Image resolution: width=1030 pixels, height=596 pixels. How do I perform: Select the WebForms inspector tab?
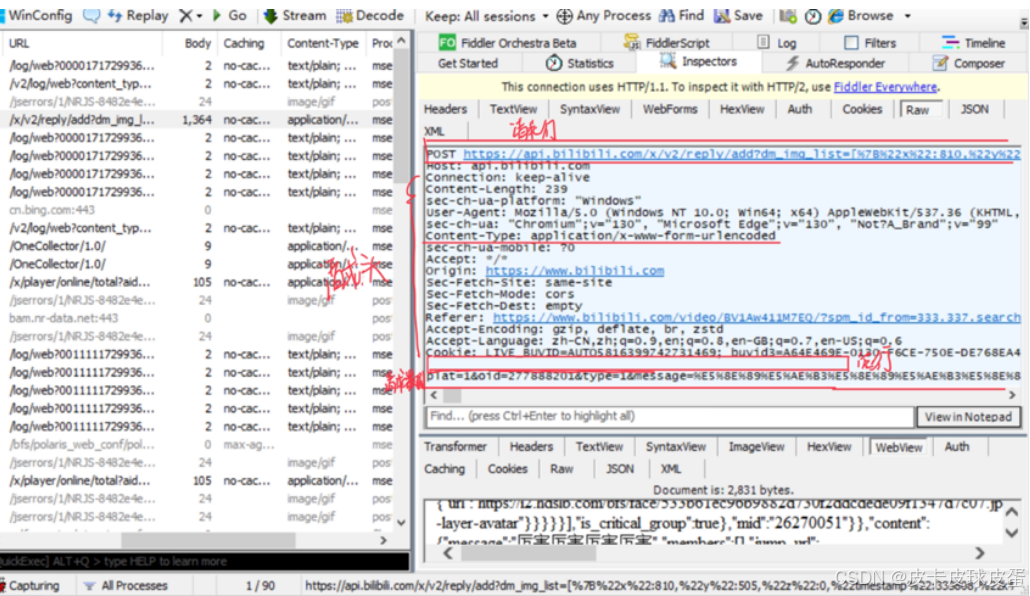pos(670,109)
